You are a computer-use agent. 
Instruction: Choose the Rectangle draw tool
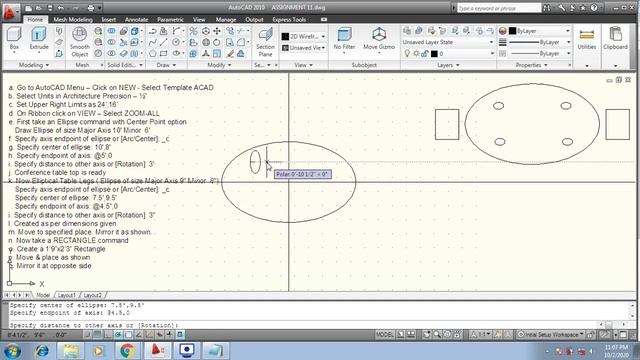click(164, 53)
